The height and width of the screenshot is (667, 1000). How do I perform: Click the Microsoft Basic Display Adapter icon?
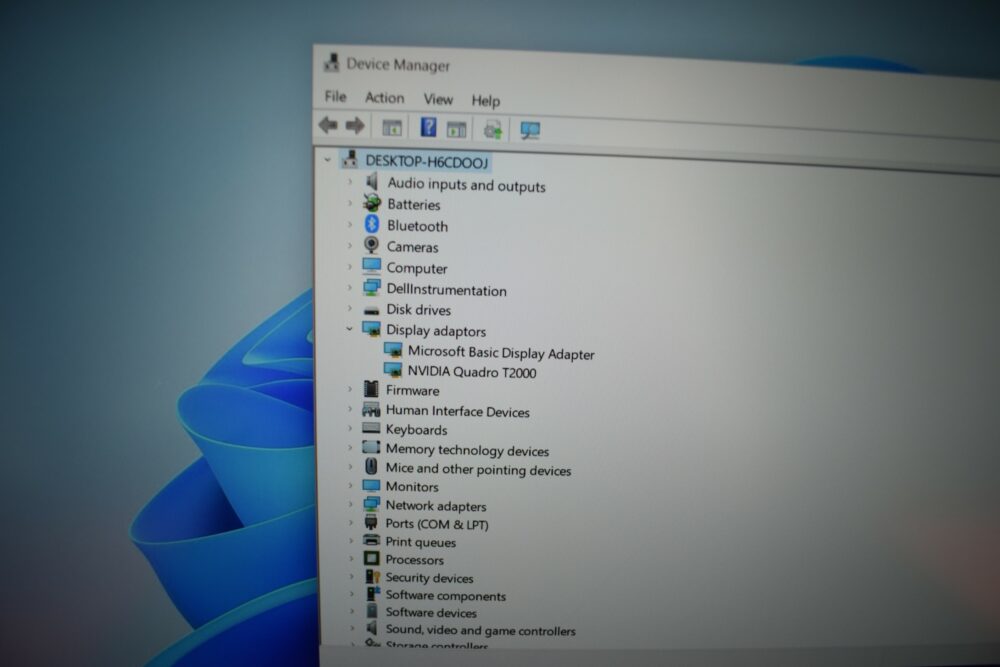393,350
